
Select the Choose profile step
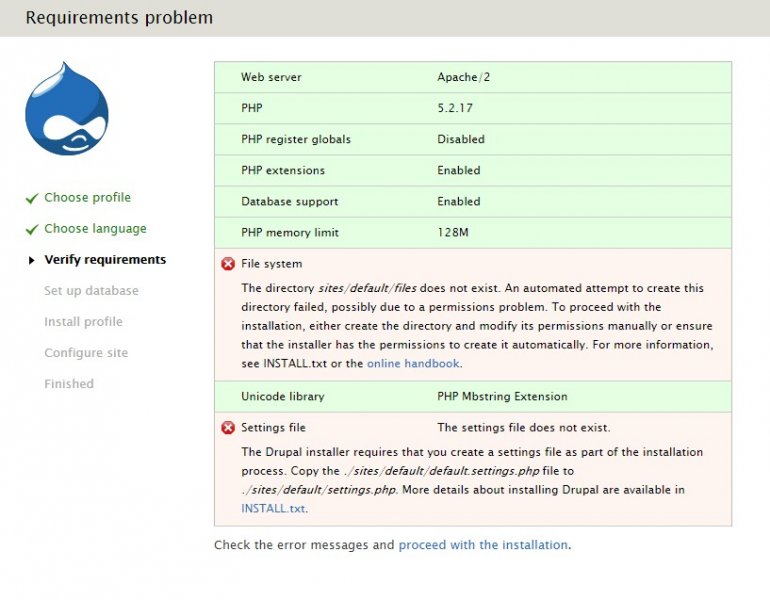click(x=87, y=197)
